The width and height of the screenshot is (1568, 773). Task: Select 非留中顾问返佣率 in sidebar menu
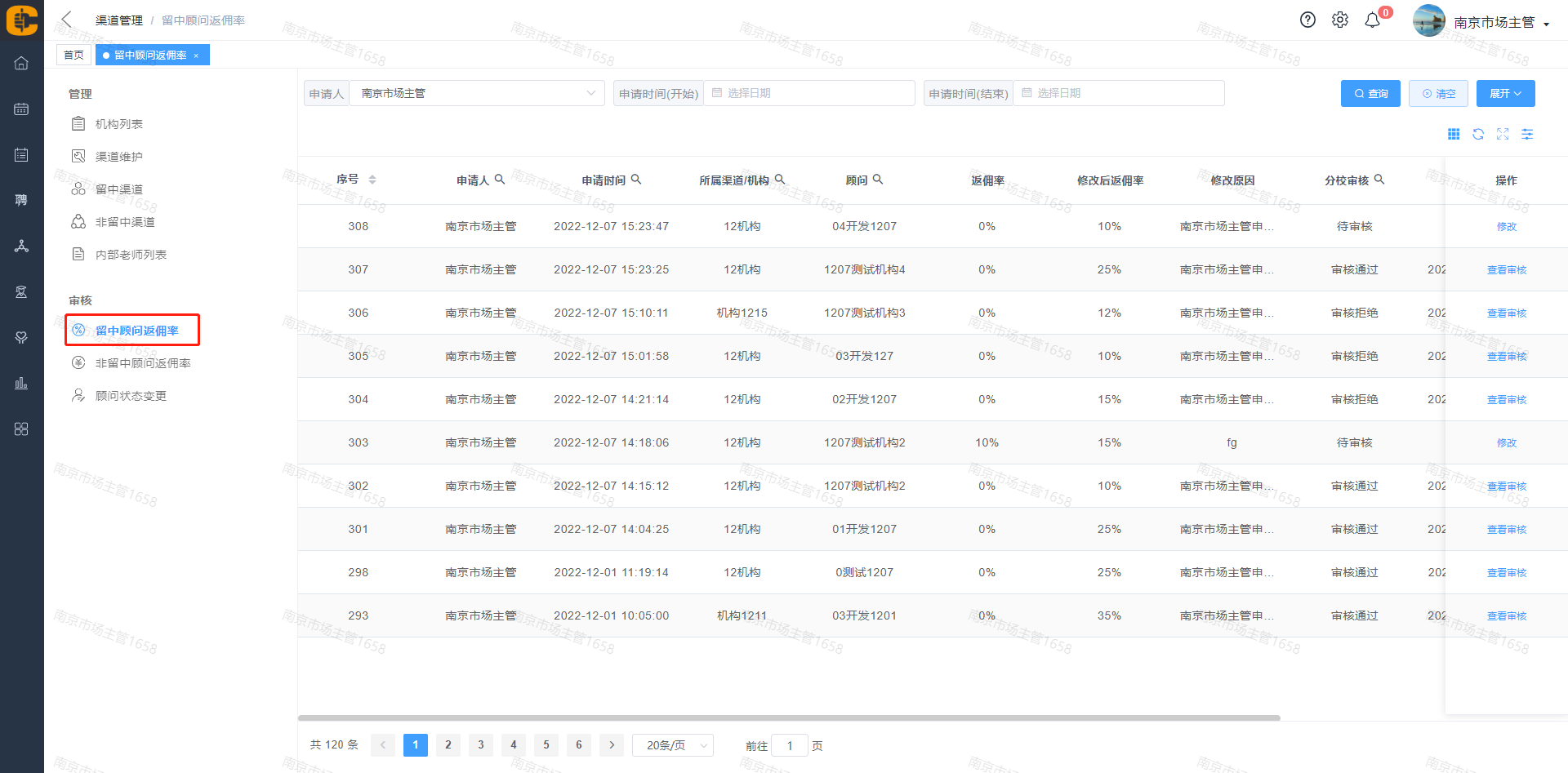pos(143,363)
